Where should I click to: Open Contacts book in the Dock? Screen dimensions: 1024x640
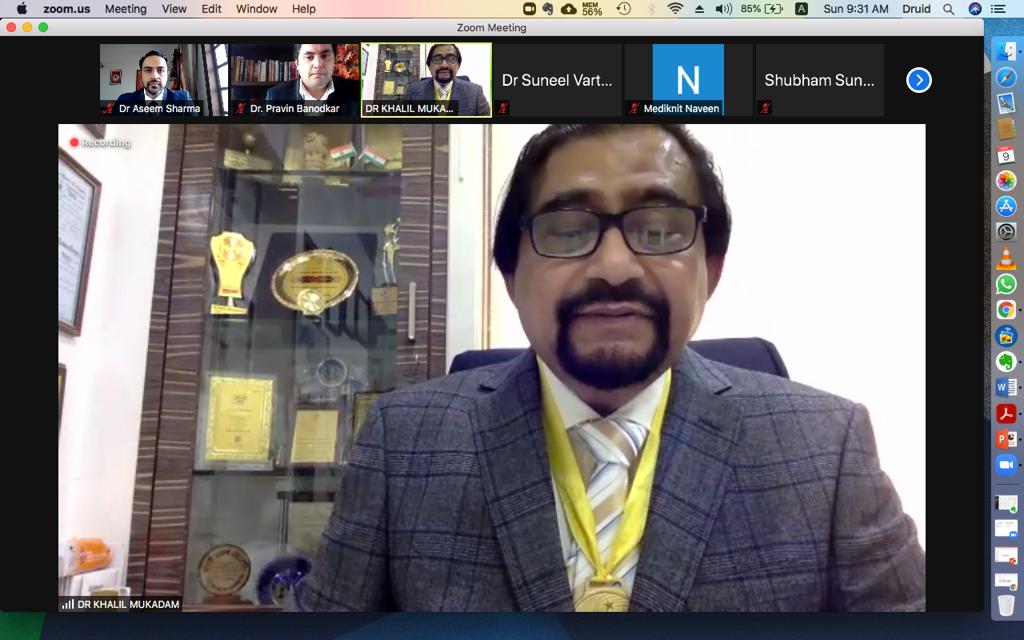click(1006, 129)
